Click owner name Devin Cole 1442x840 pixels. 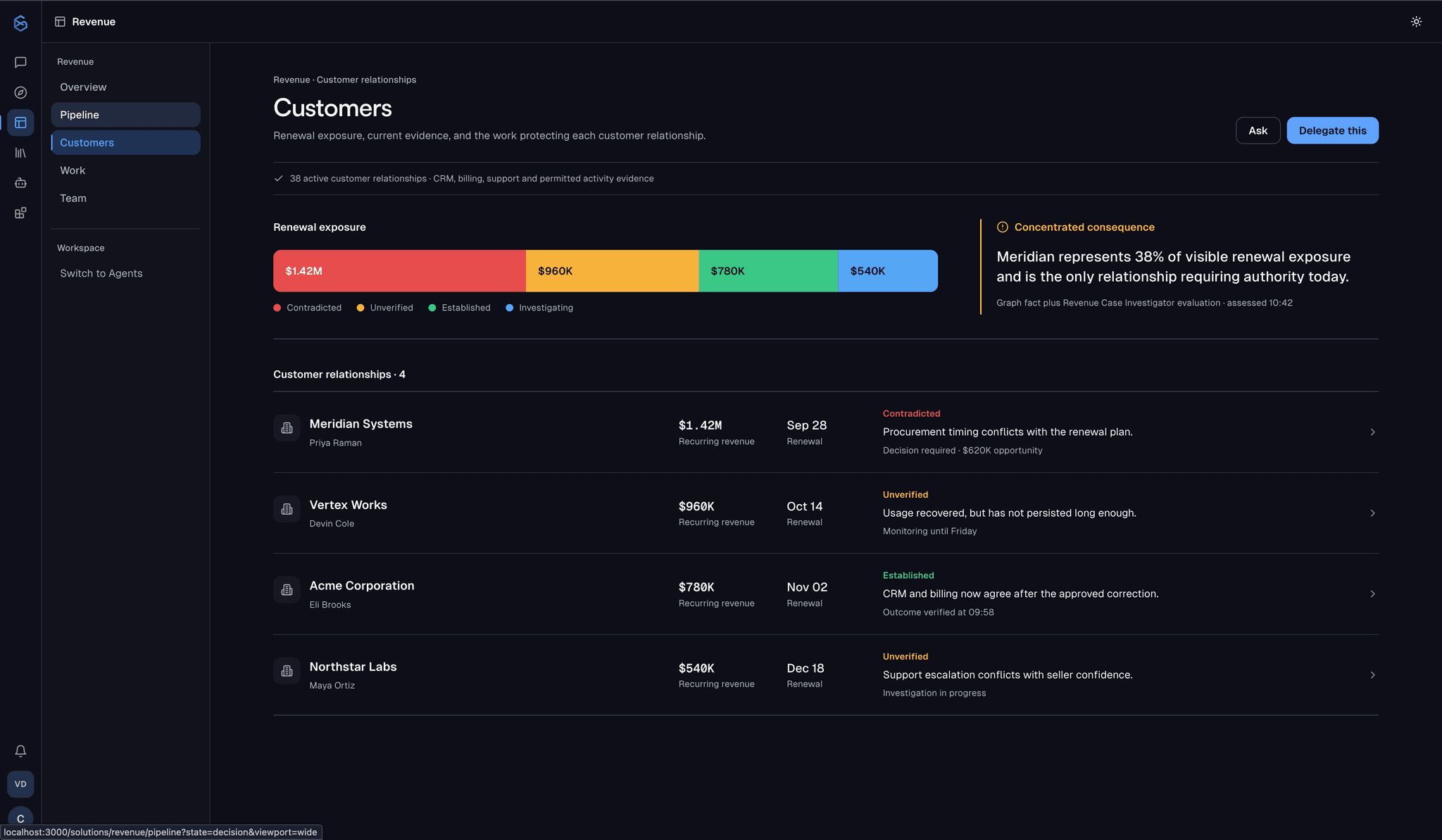332,524
